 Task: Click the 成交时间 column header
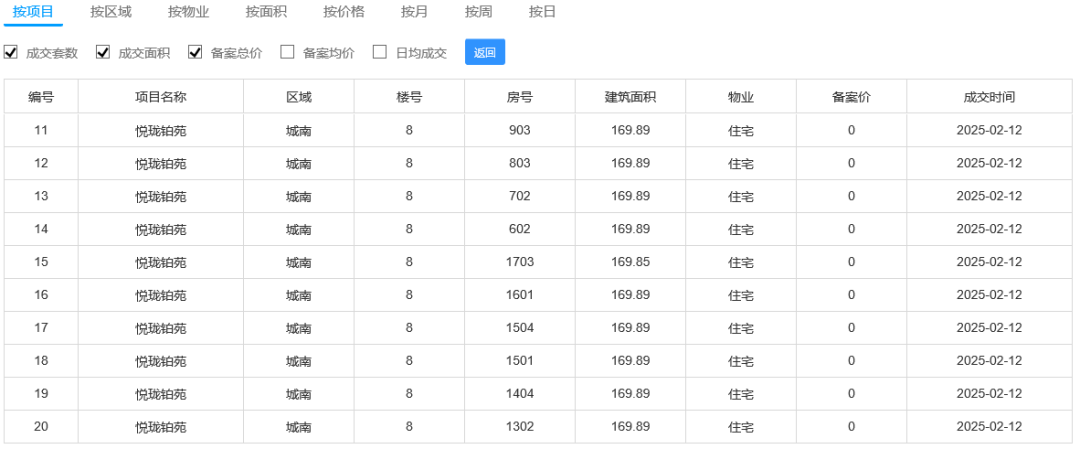pos(989,97)
